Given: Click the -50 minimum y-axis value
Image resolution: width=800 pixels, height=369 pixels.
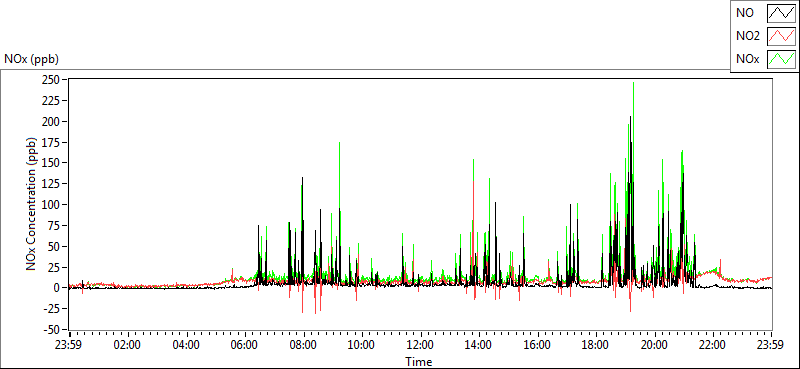Looking at the screenshot, I should 52,329.
